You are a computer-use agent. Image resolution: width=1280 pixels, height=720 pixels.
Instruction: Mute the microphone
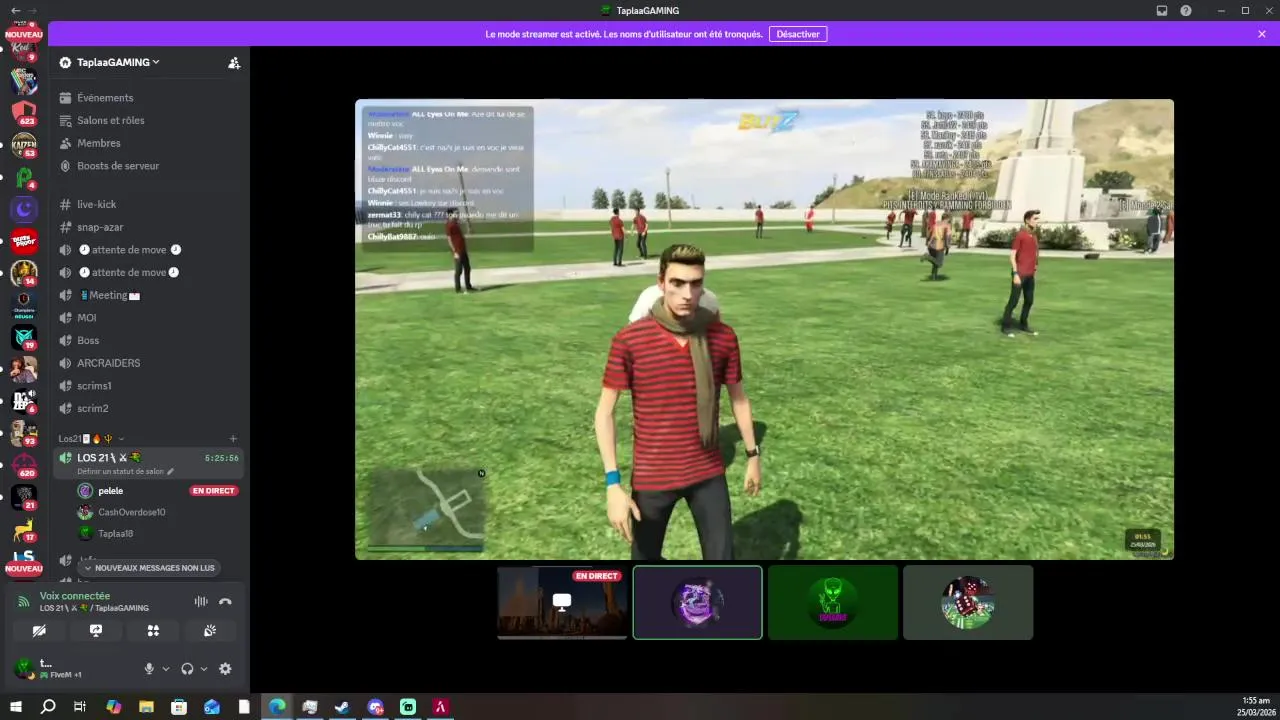point(149,669)
